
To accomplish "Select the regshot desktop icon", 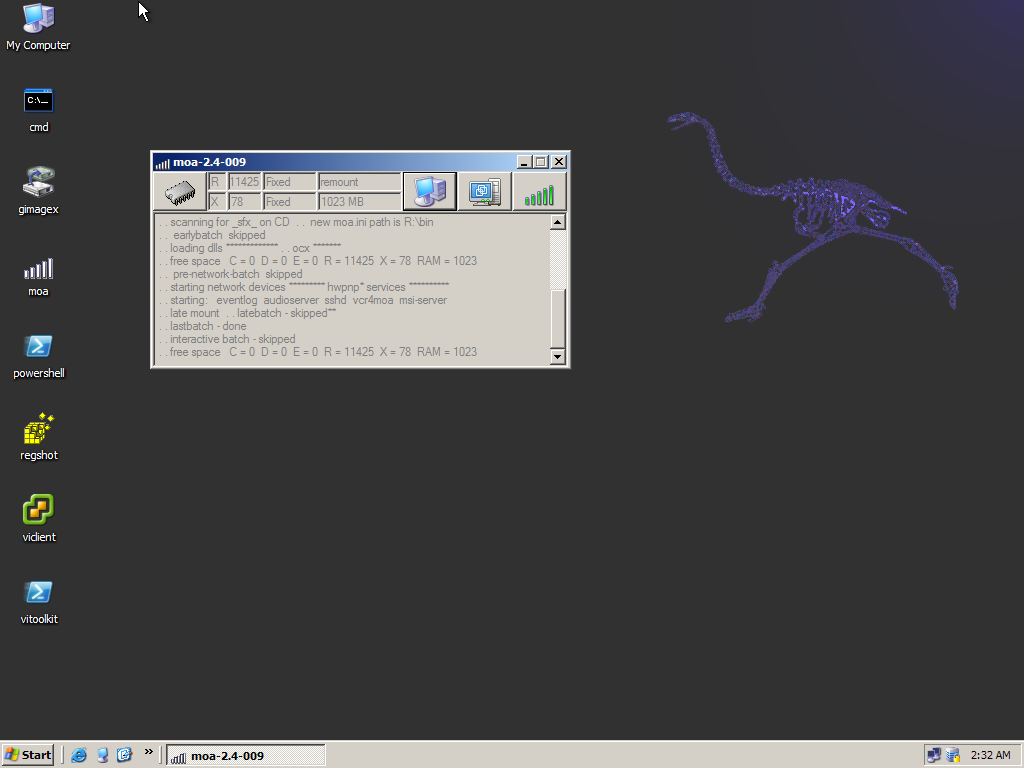I will 38,430.
